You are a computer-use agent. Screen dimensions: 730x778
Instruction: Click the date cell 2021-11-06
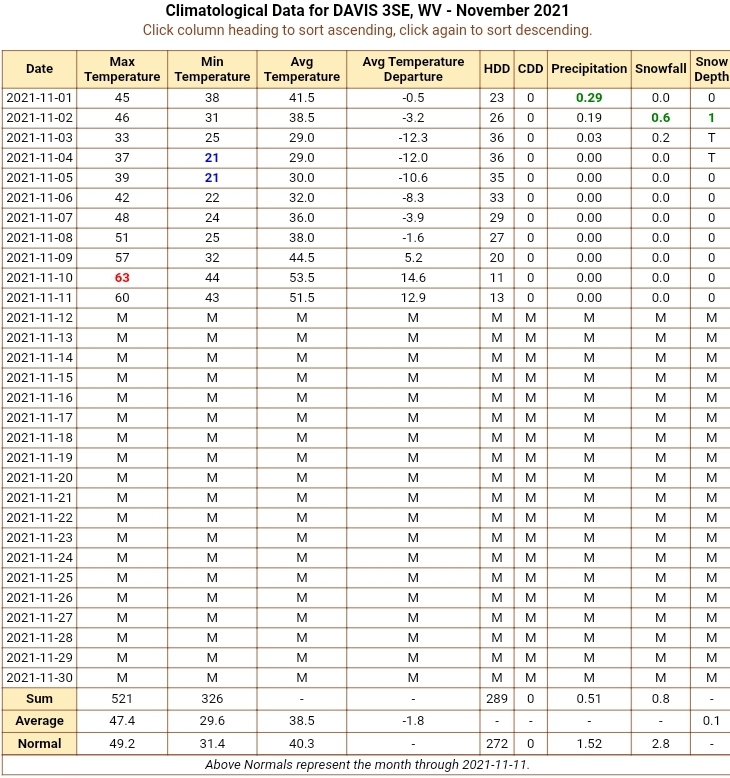[x=39, y=197]
